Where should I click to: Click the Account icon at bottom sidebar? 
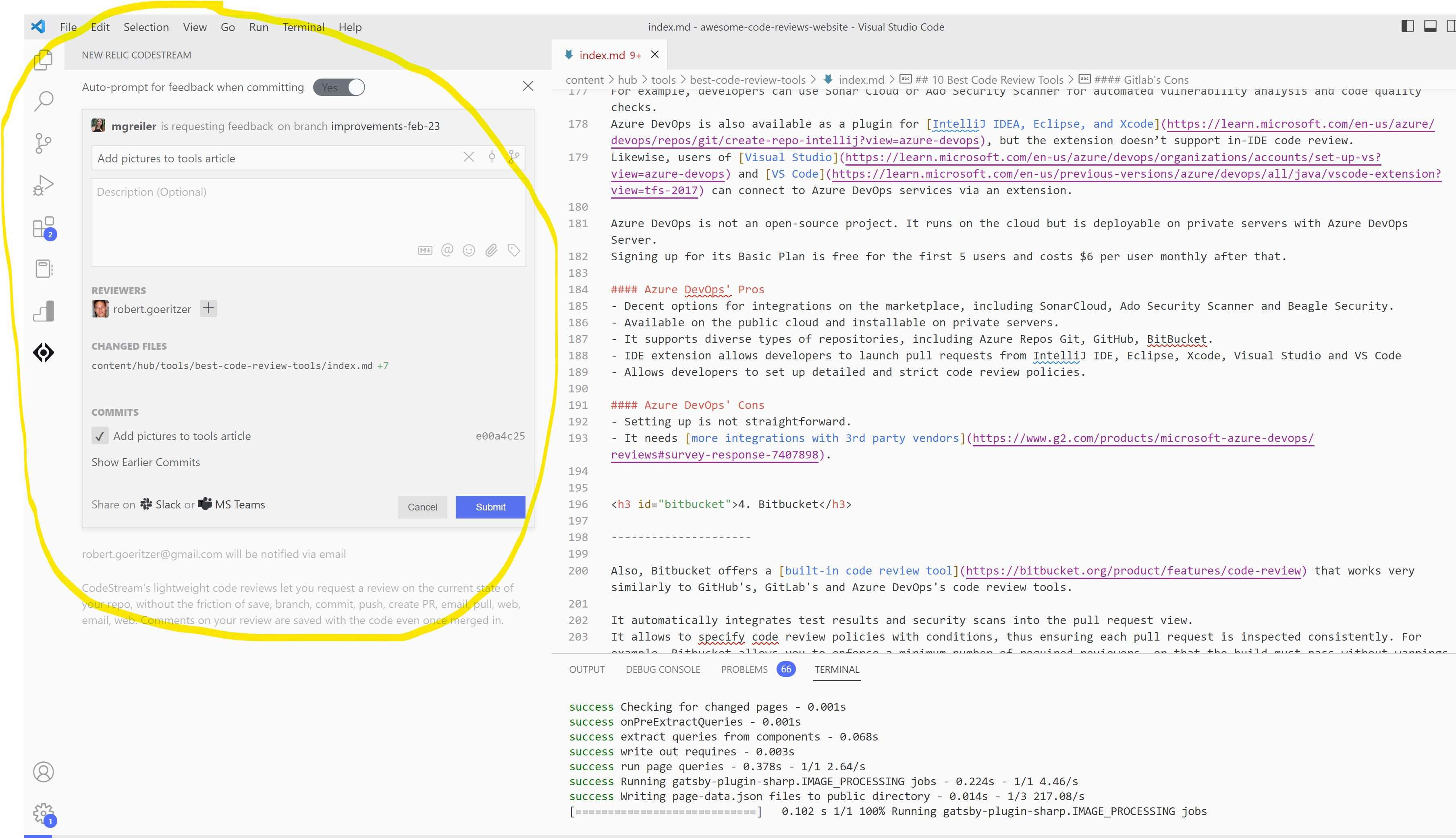[43, 771]
